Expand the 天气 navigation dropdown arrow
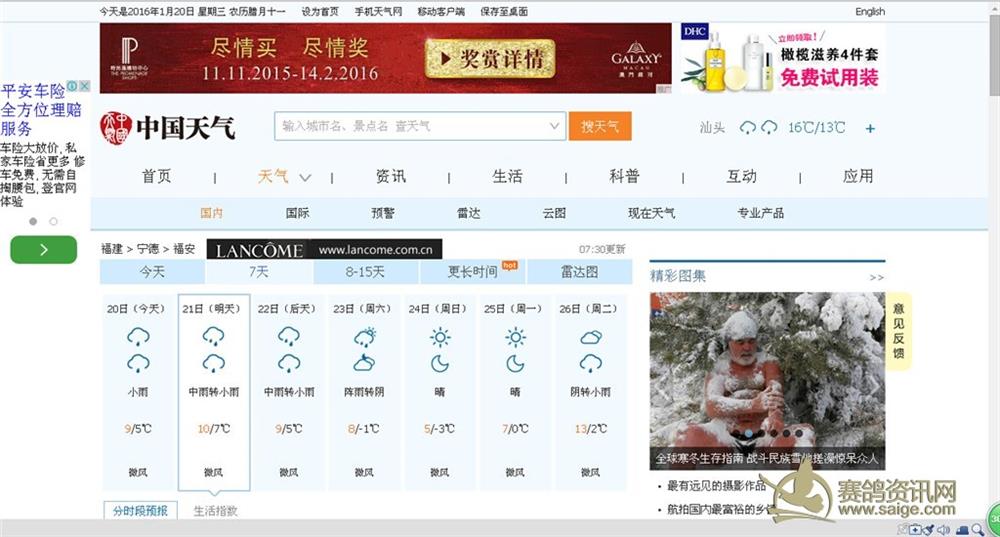The image size is (1000, 537). [305, 178]
